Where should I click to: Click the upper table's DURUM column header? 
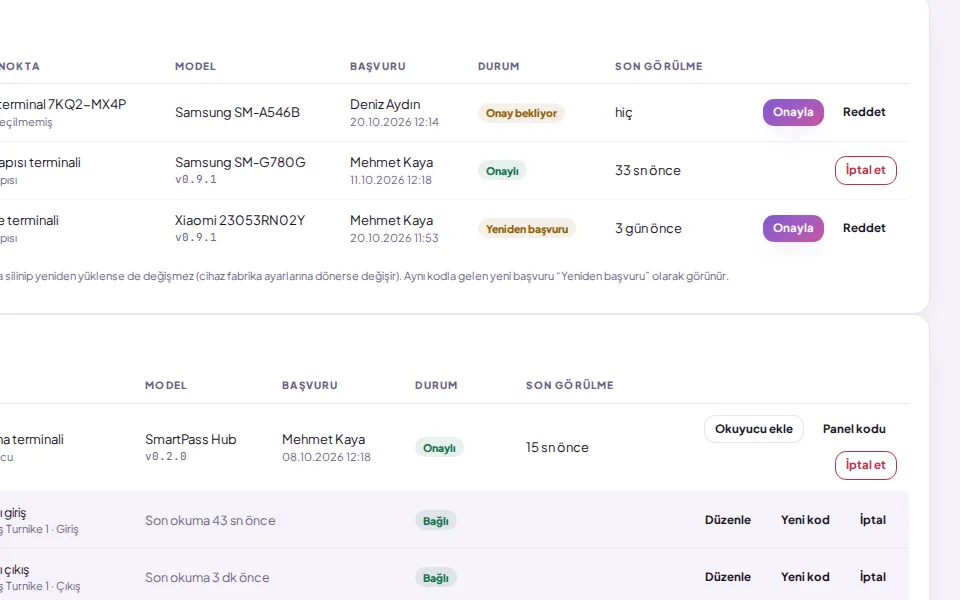tap(498, 66)
